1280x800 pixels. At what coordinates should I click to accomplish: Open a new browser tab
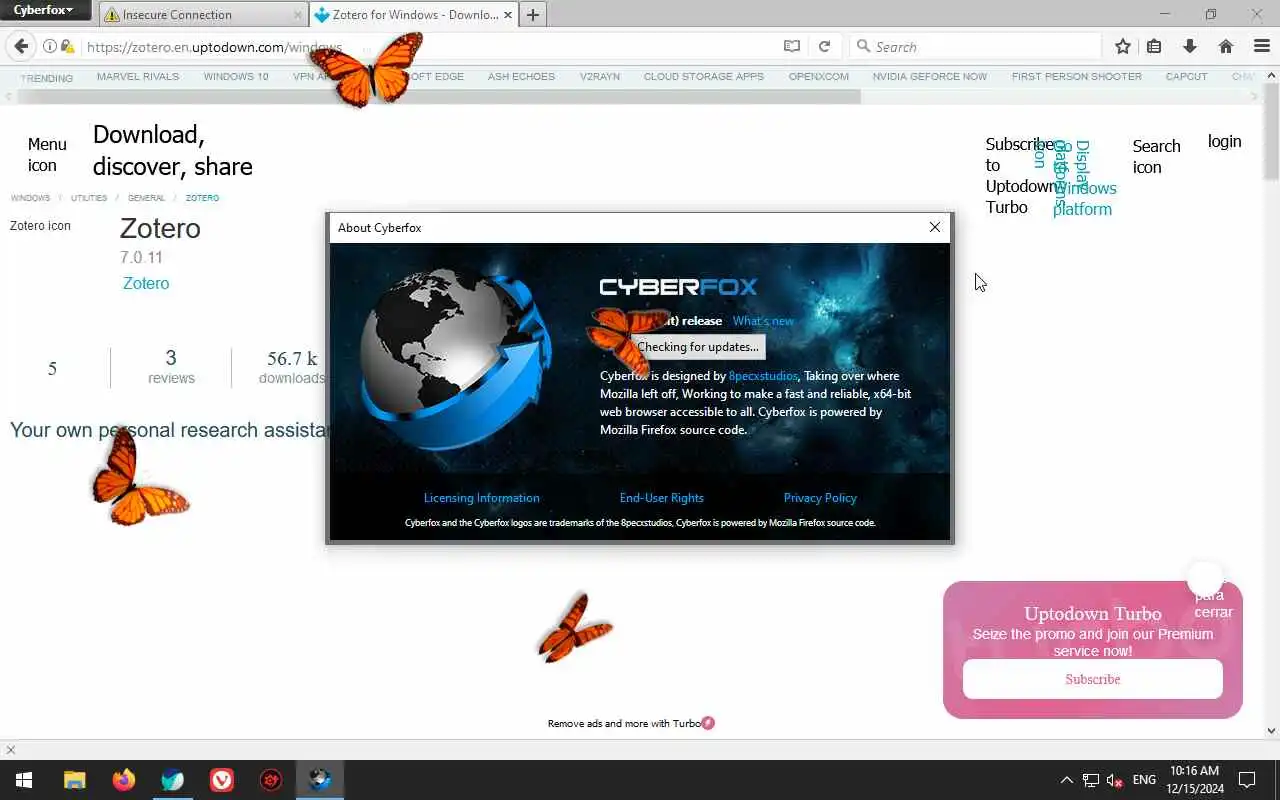(x=533, y=15)
